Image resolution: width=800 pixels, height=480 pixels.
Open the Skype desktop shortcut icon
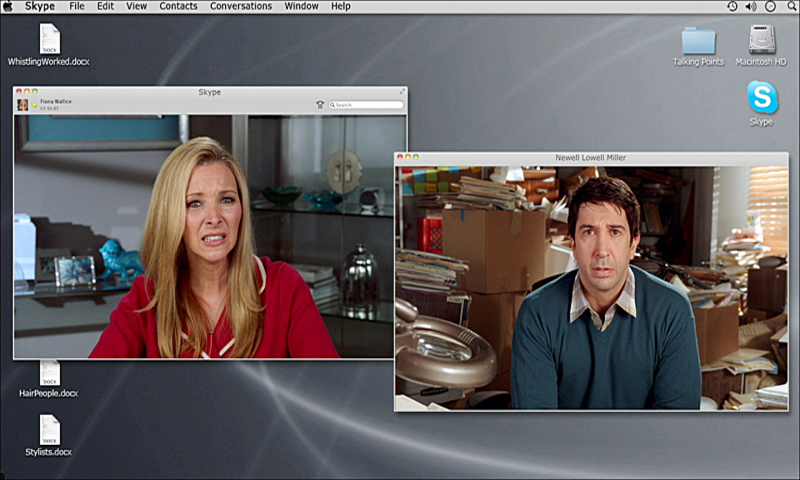[x=762, y=98]
